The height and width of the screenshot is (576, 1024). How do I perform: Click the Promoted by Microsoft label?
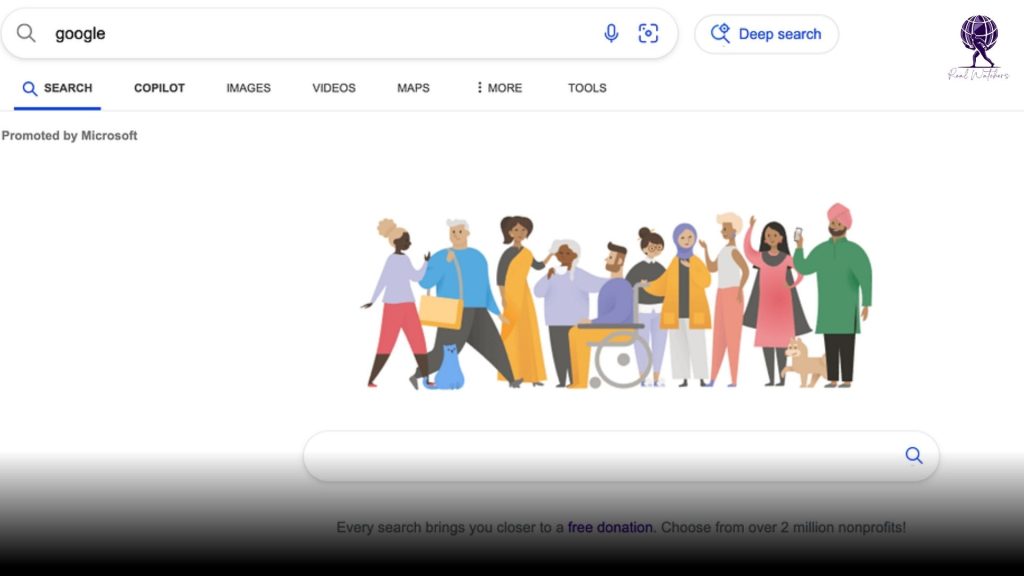[69, 136]
